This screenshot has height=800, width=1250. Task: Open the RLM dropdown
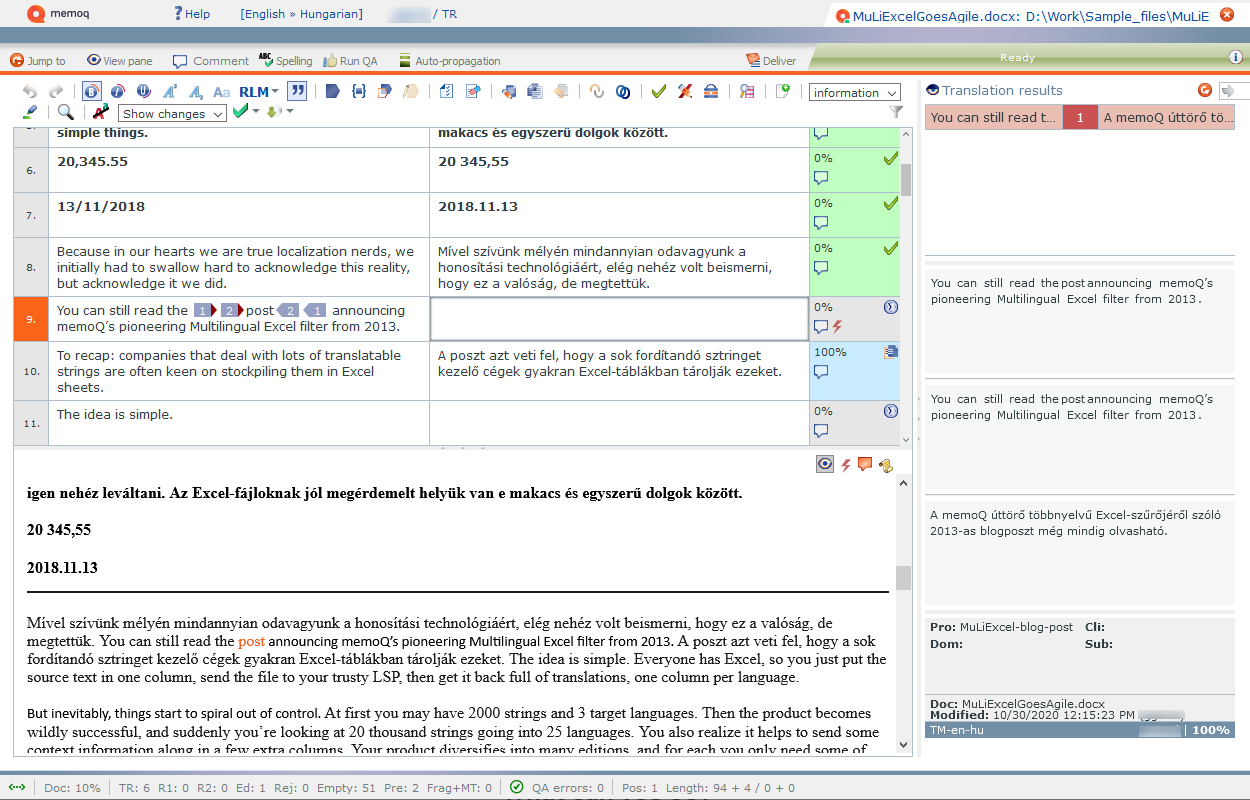pyautogui.click(x=259, y=92)
